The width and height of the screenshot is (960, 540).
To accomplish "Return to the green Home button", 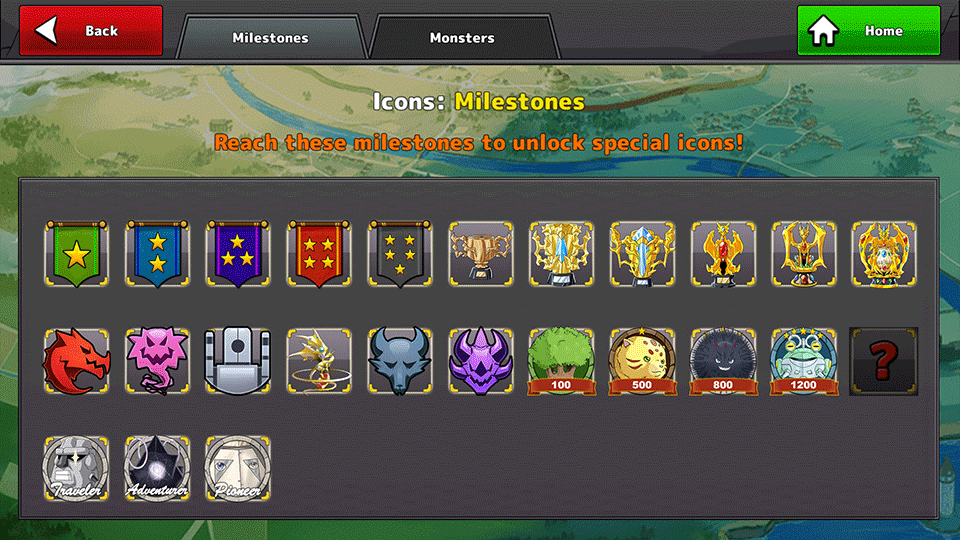I will (869, 31).
